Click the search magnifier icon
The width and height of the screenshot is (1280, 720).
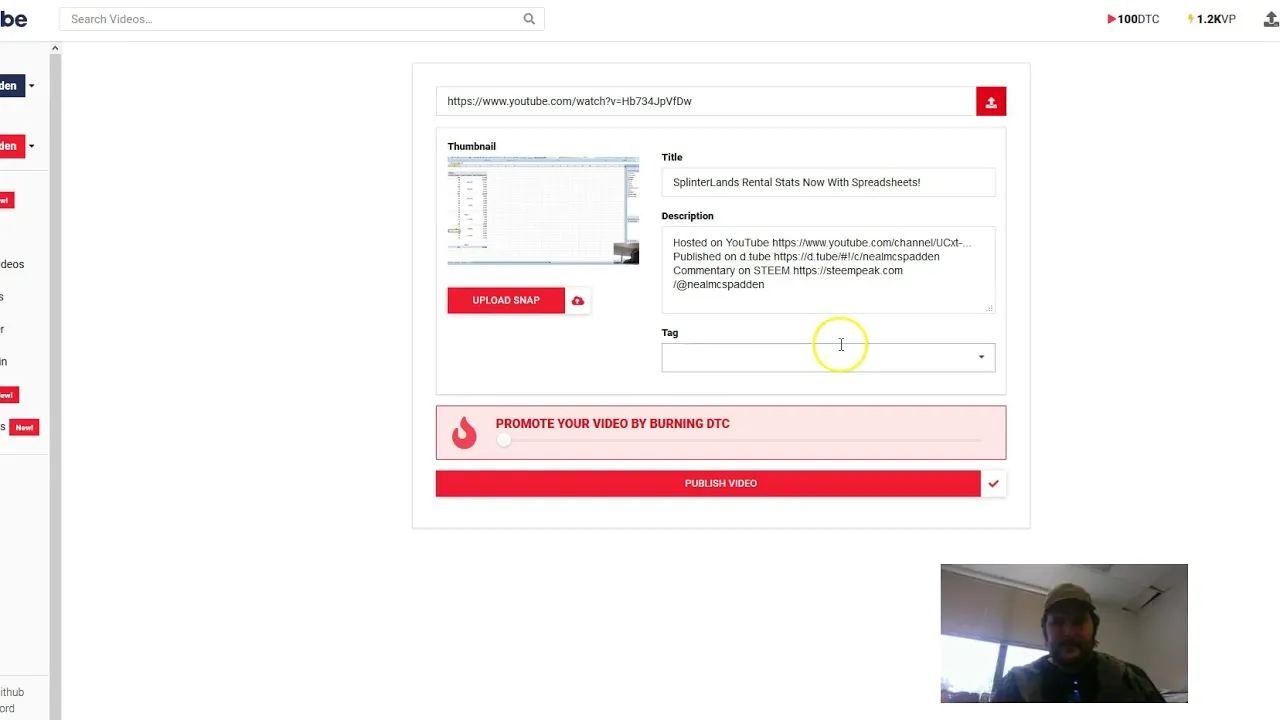529,19
